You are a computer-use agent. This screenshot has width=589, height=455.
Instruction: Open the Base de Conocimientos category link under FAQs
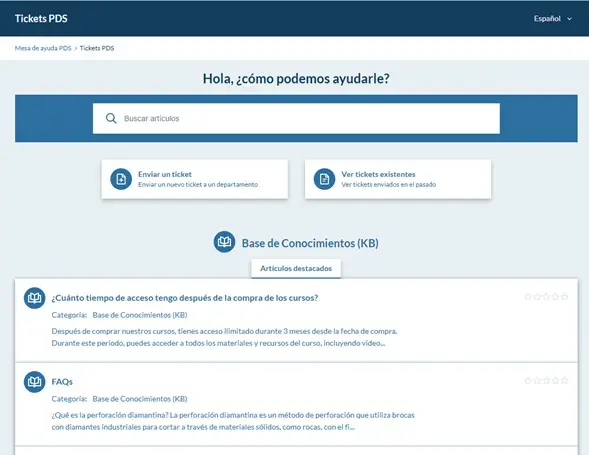click(140, 399)
